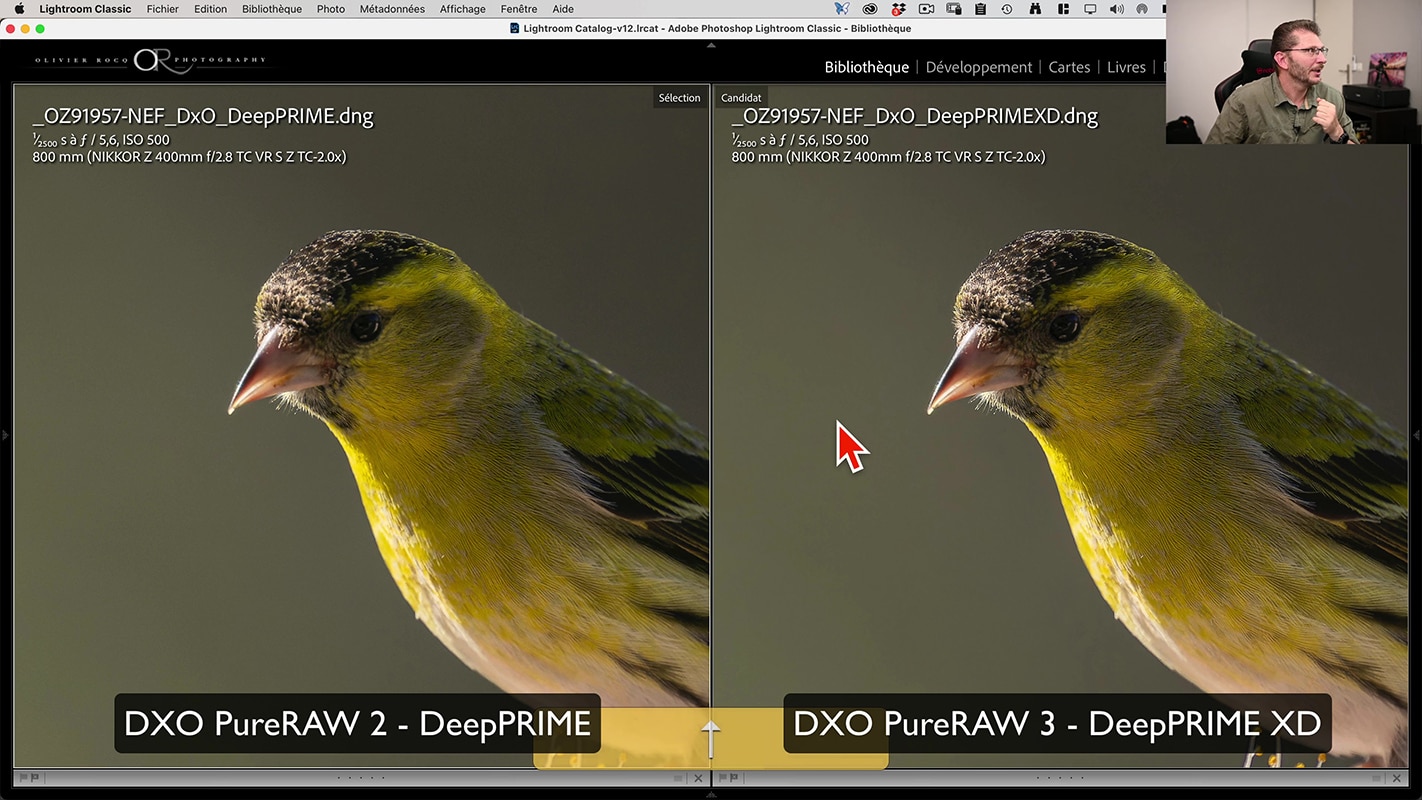
Task: Flag the Sélection photo as rejected
Action: [x=35, y=777]
